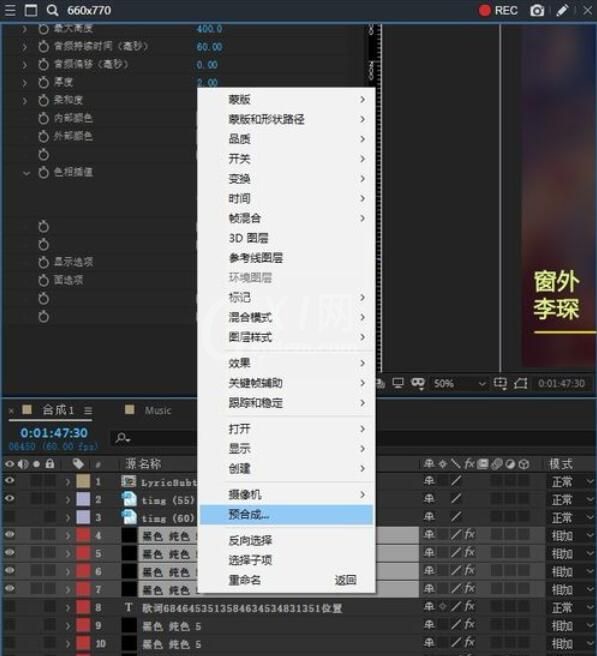597x656 pixels.
Task: Open the hamburger menu in recorder bar
Action: 10,10
